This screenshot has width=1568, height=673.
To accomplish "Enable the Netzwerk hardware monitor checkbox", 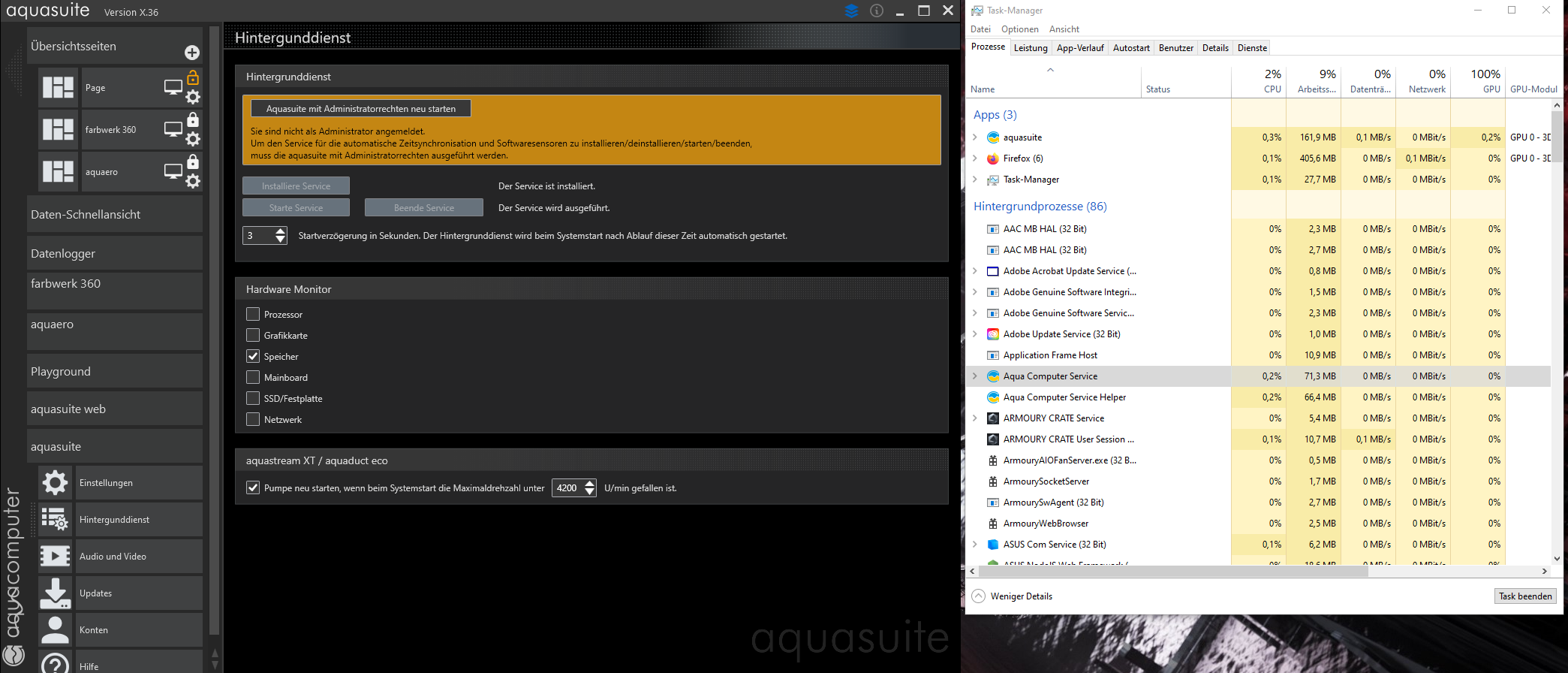I will point(253,419).
